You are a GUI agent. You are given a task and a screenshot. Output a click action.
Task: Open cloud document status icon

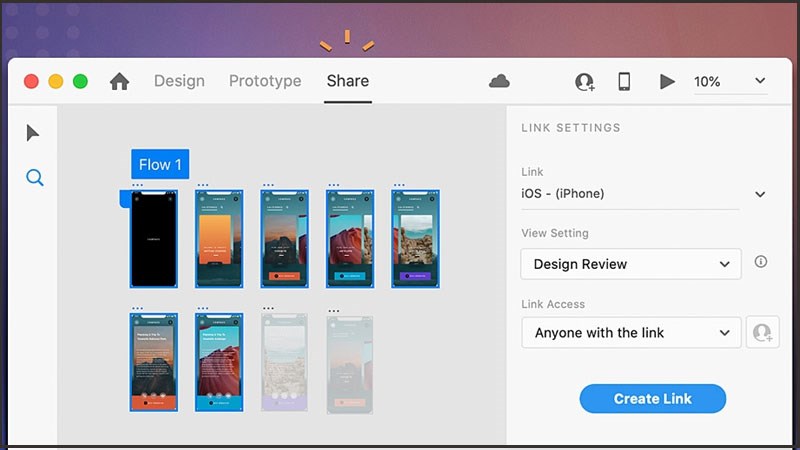click(499, 81)
